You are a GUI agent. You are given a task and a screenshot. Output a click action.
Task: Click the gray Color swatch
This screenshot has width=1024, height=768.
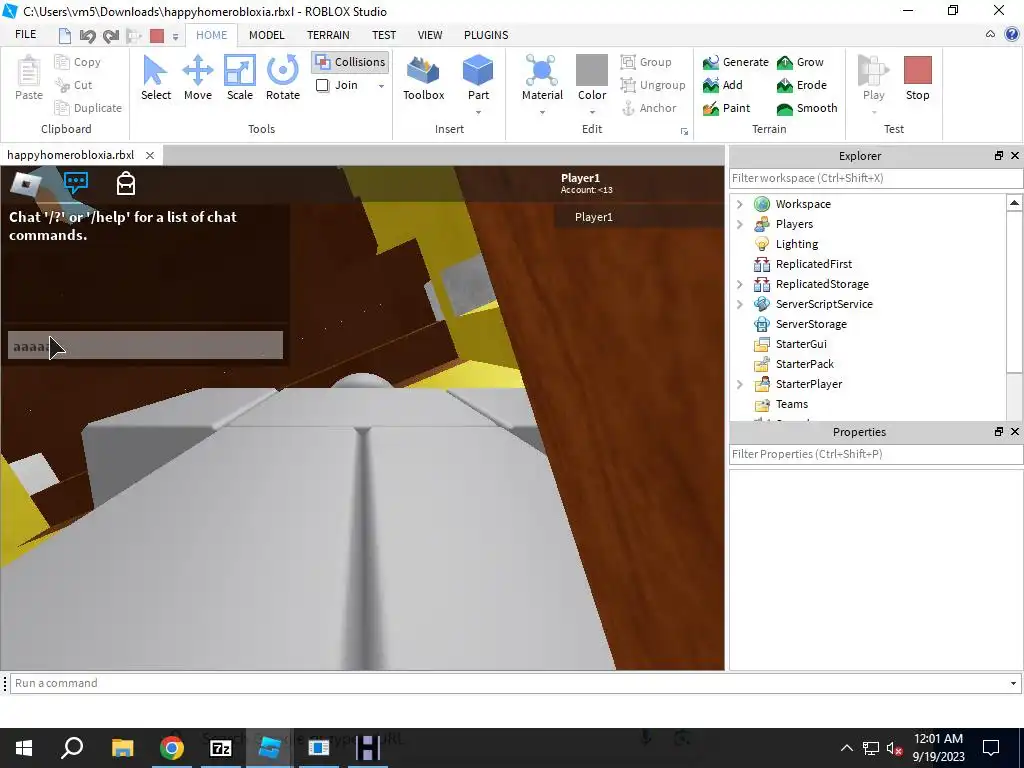592,70
